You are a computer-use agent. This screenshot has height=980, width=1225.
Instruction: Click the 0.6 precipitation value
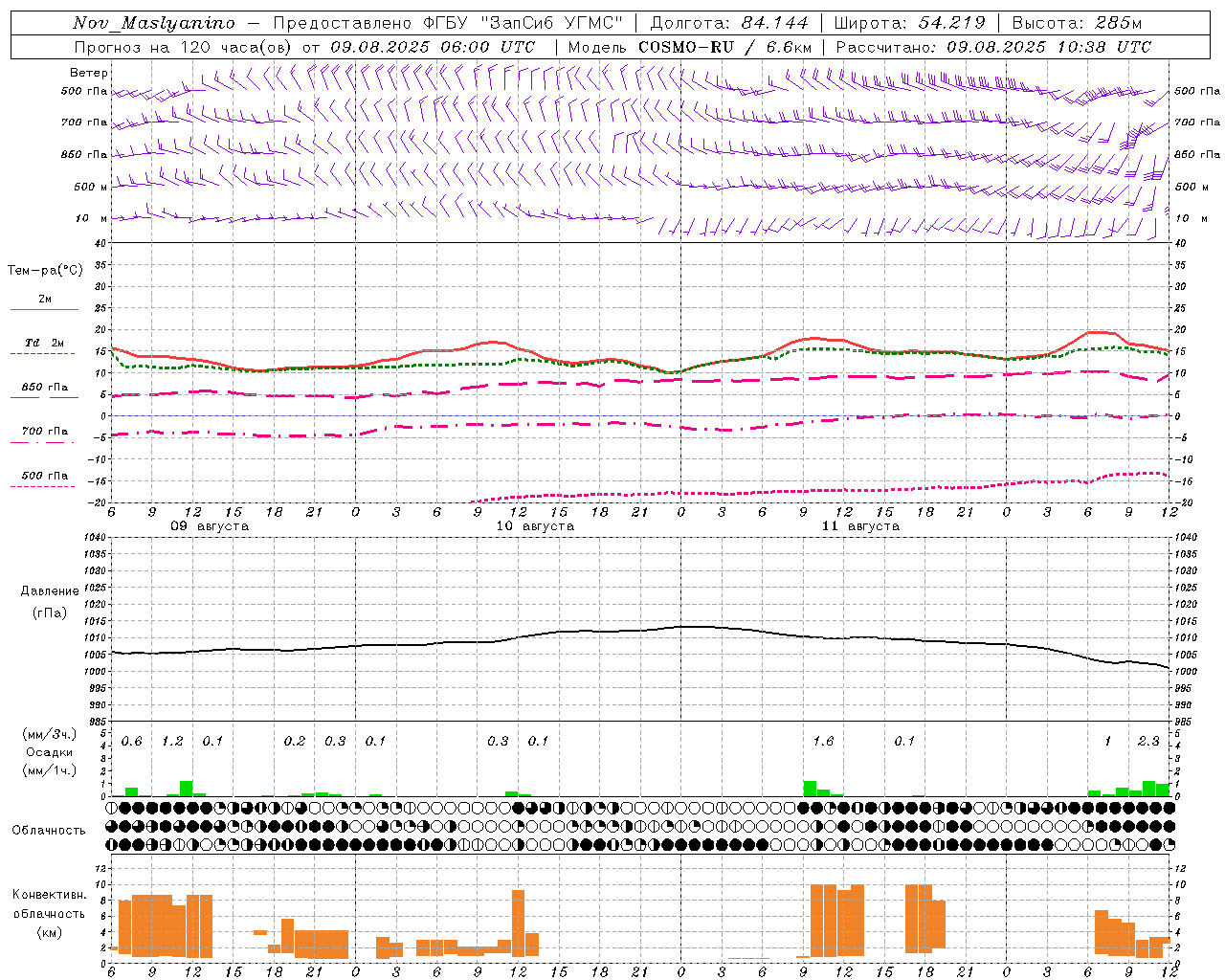[131, 742]
